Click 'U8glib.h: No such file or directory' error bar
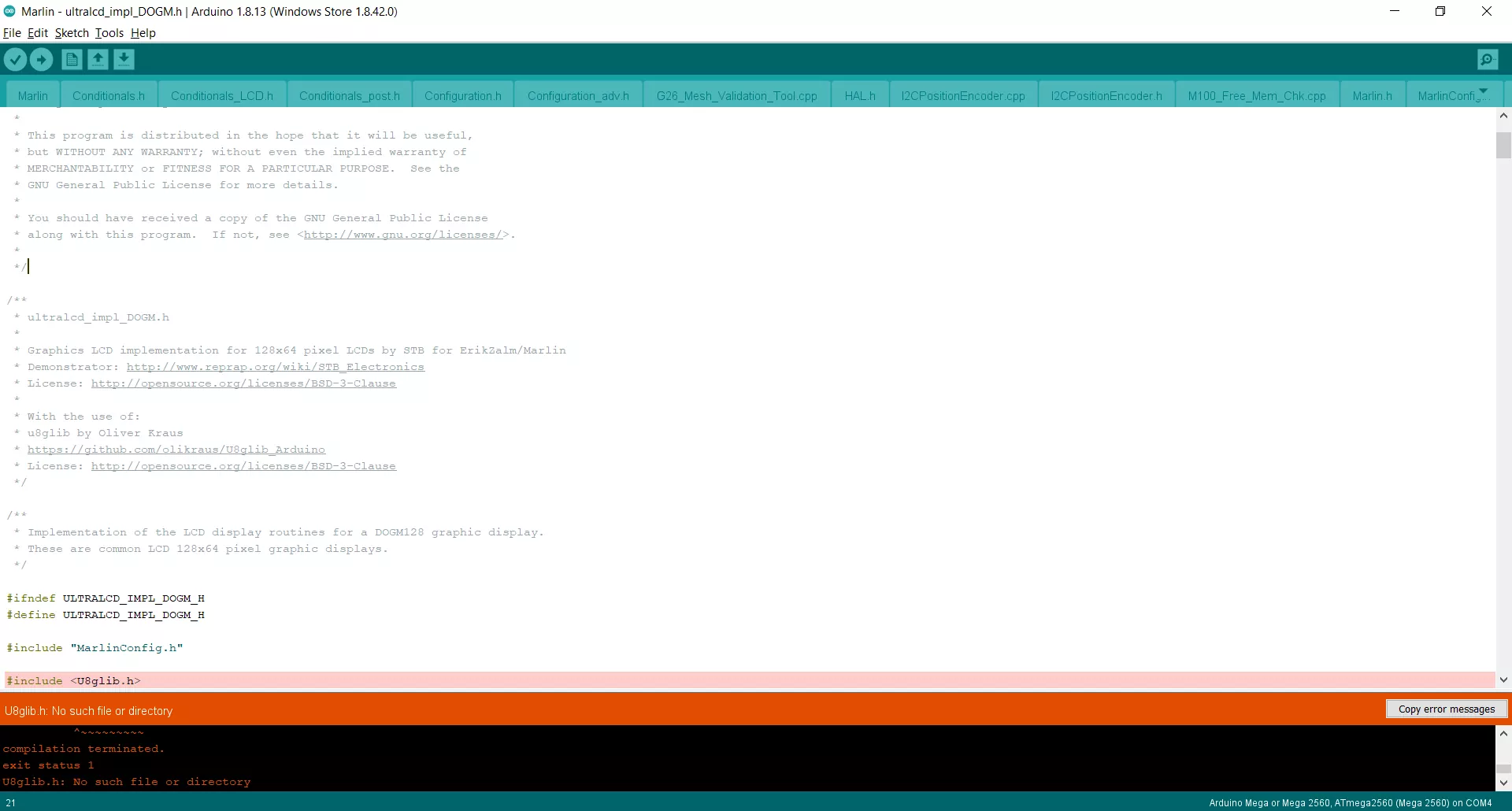Screen dimensions: 1512x811 pyautogui.click(x=88, y=711)
